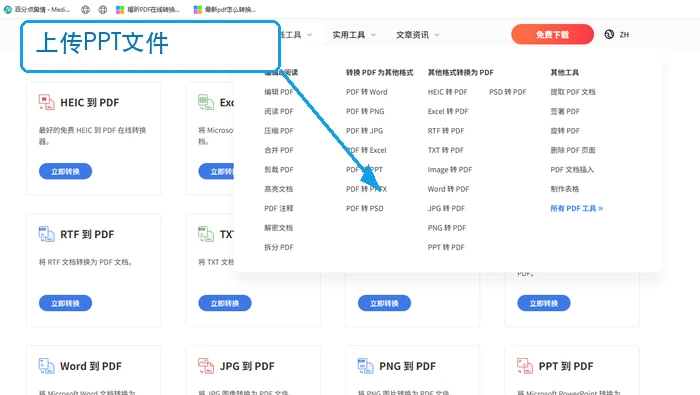Screen dimensions: 700x395
Task: Choose PDF 转 JPG
Action: pyautogui.click(x=364, y=131)
